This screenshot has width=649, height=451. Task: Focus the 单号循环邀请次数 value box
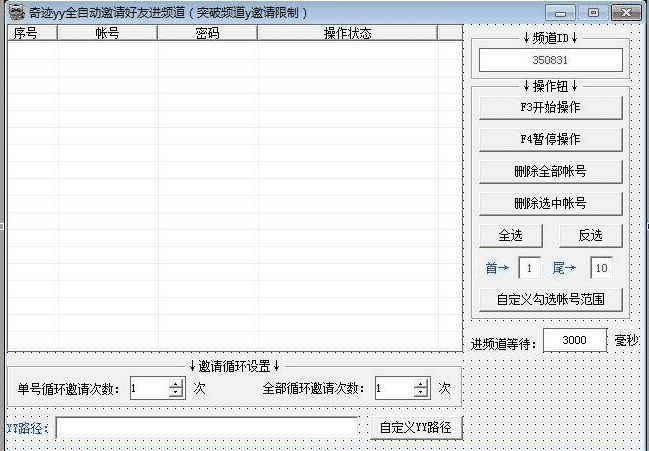click(x=149, y=388)
